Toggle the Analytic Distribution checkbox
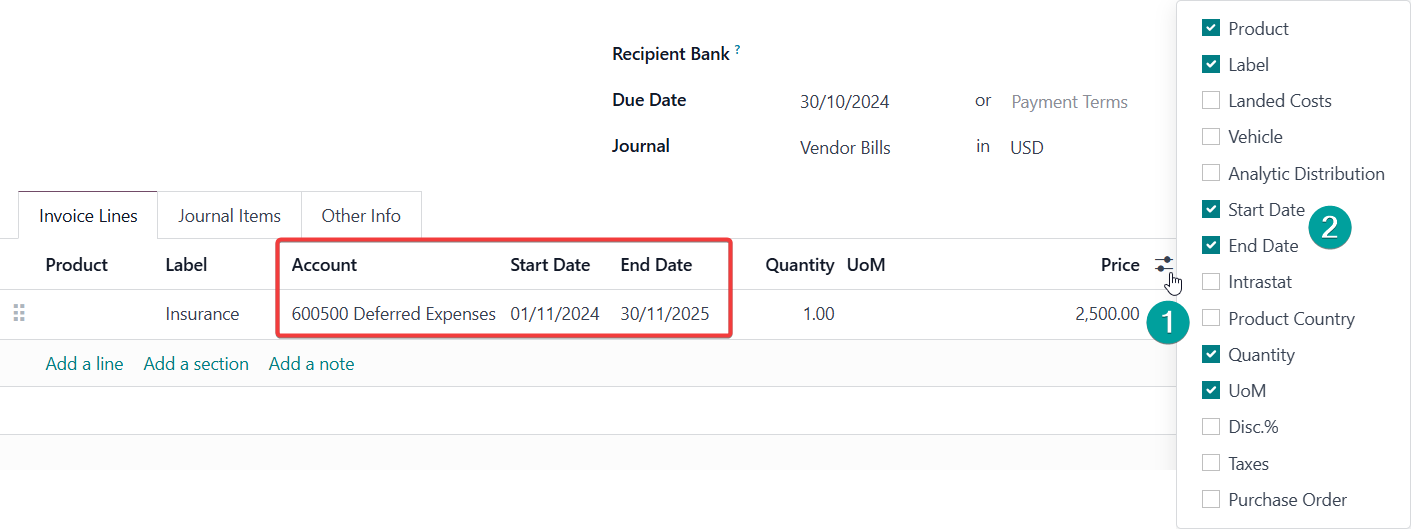The image size is (1411, 529). tap(1211, 173)
